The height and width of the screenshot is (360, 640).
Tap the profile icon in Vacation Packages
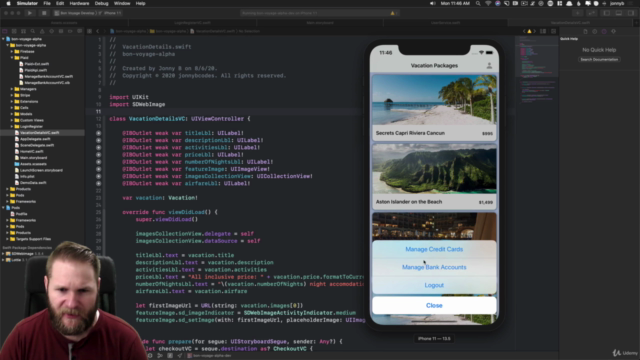489,65
